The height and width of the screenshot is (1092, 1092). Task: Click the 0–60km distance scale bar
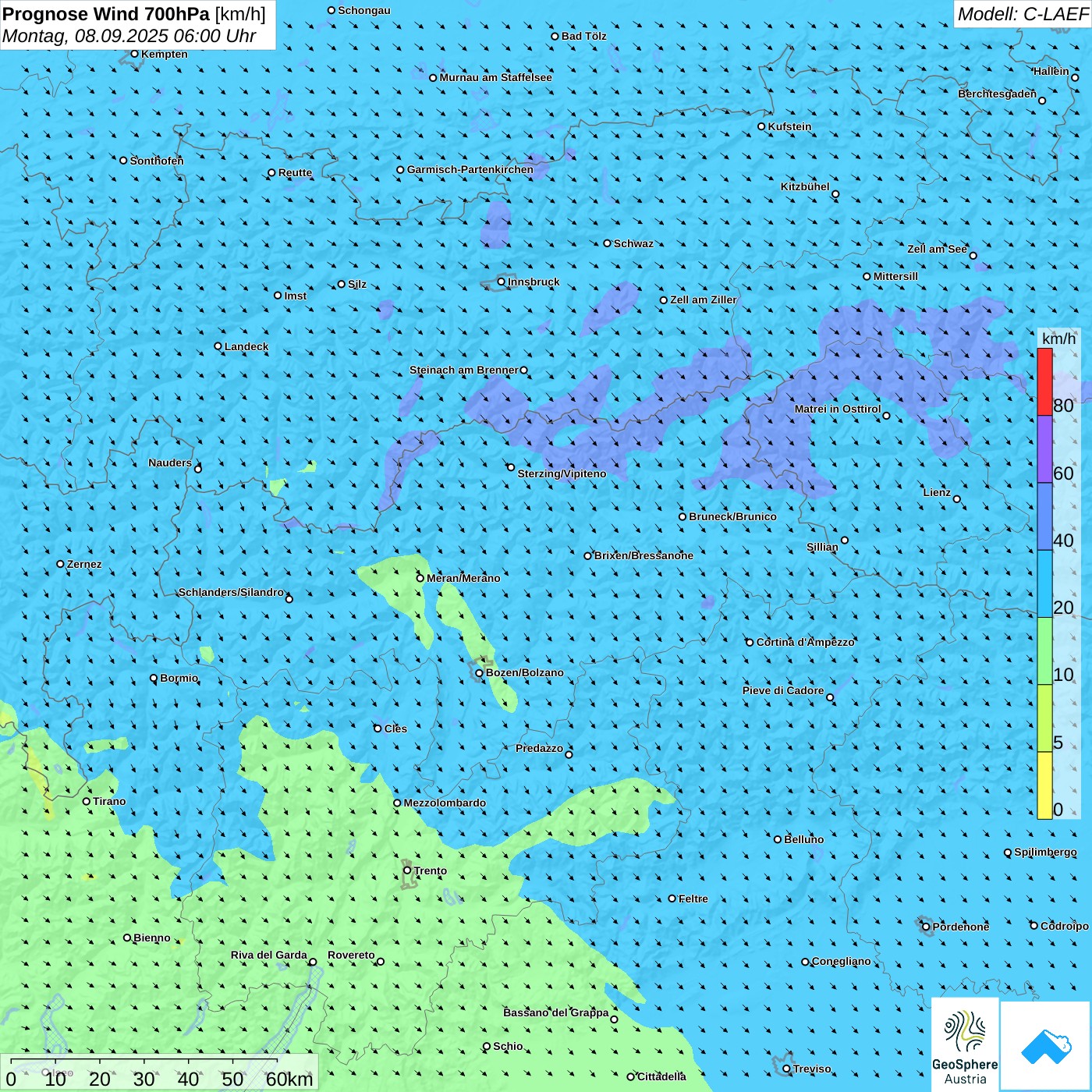pos(159,1073)
